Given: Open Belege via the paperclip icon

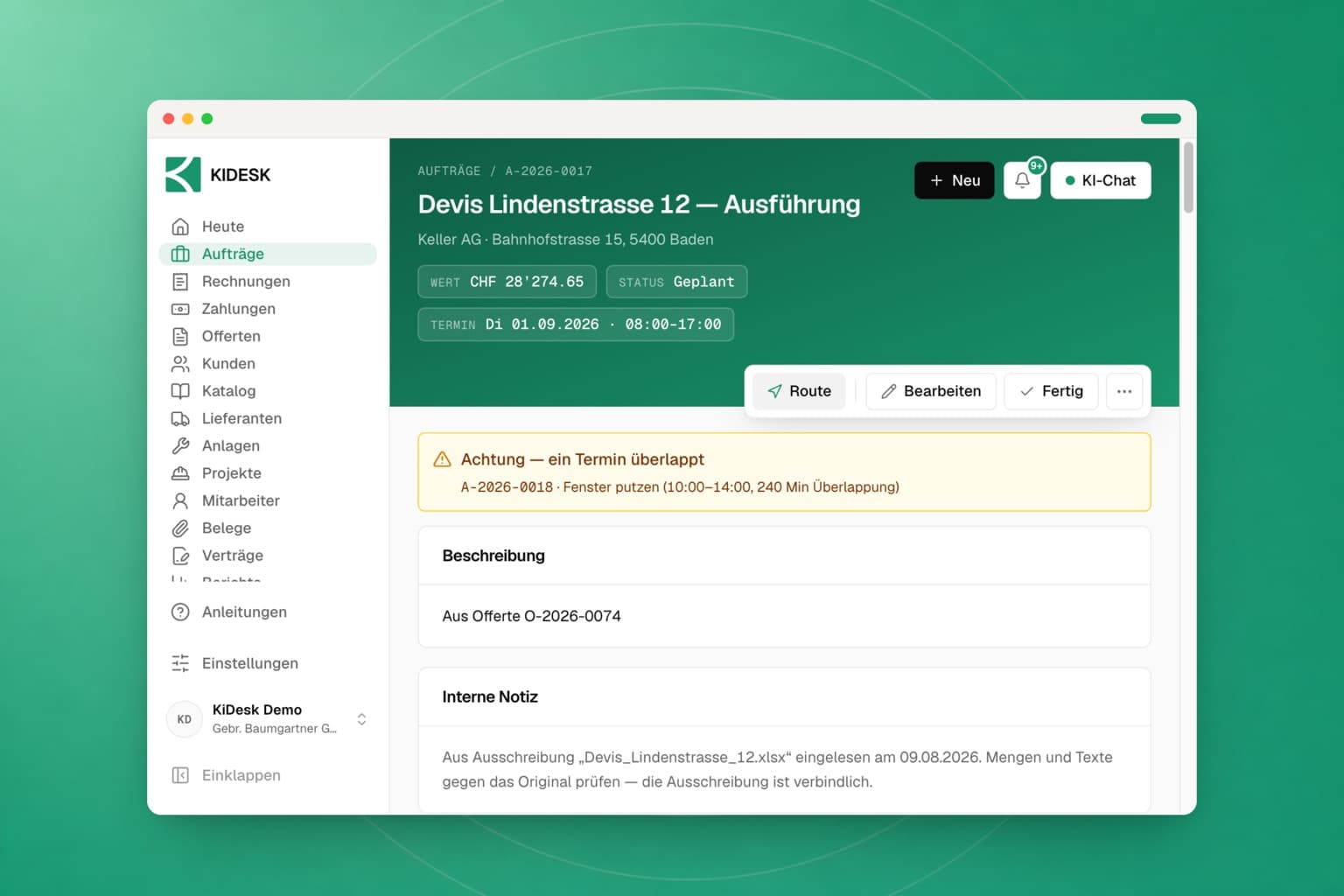Looking at the screenshot, I should [180, 528].
